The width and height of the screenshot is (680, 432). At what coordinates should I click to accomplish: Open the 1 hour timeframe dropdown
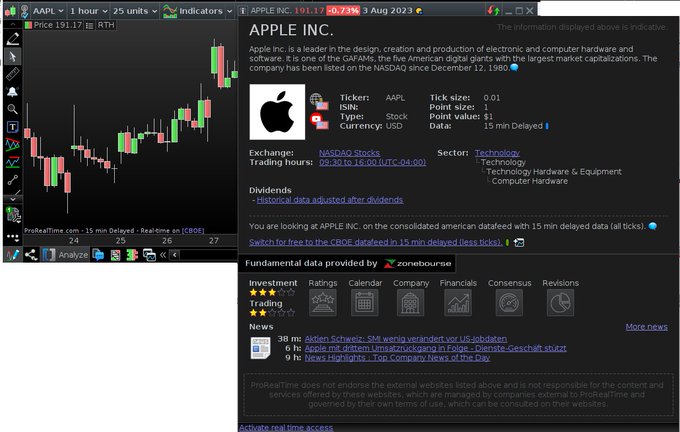pyautogui.click(x=88, y=11)
